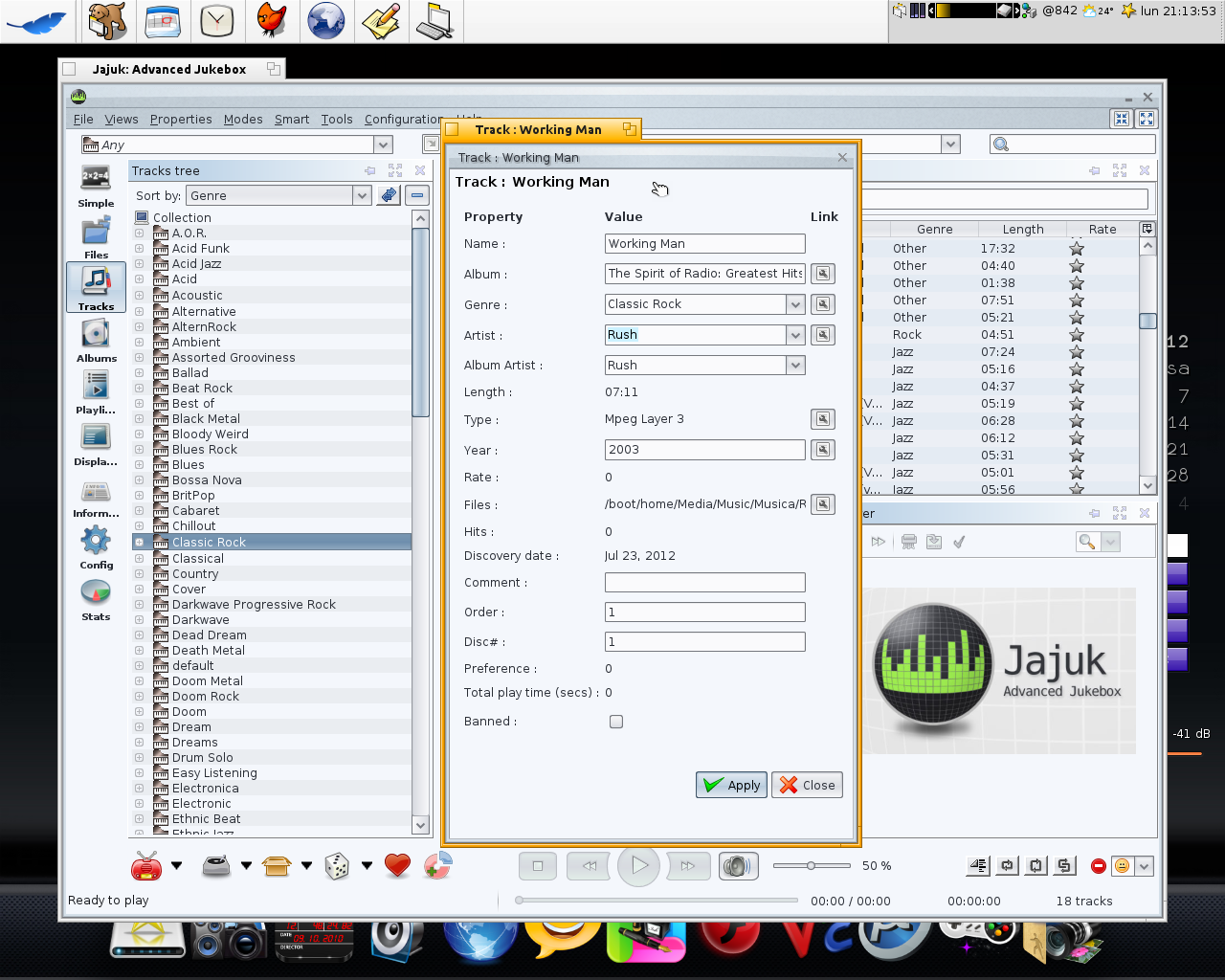The height and width of the screenshot is (980, 1225).
Task: Click the Comment input field
Action: point(705,583)
